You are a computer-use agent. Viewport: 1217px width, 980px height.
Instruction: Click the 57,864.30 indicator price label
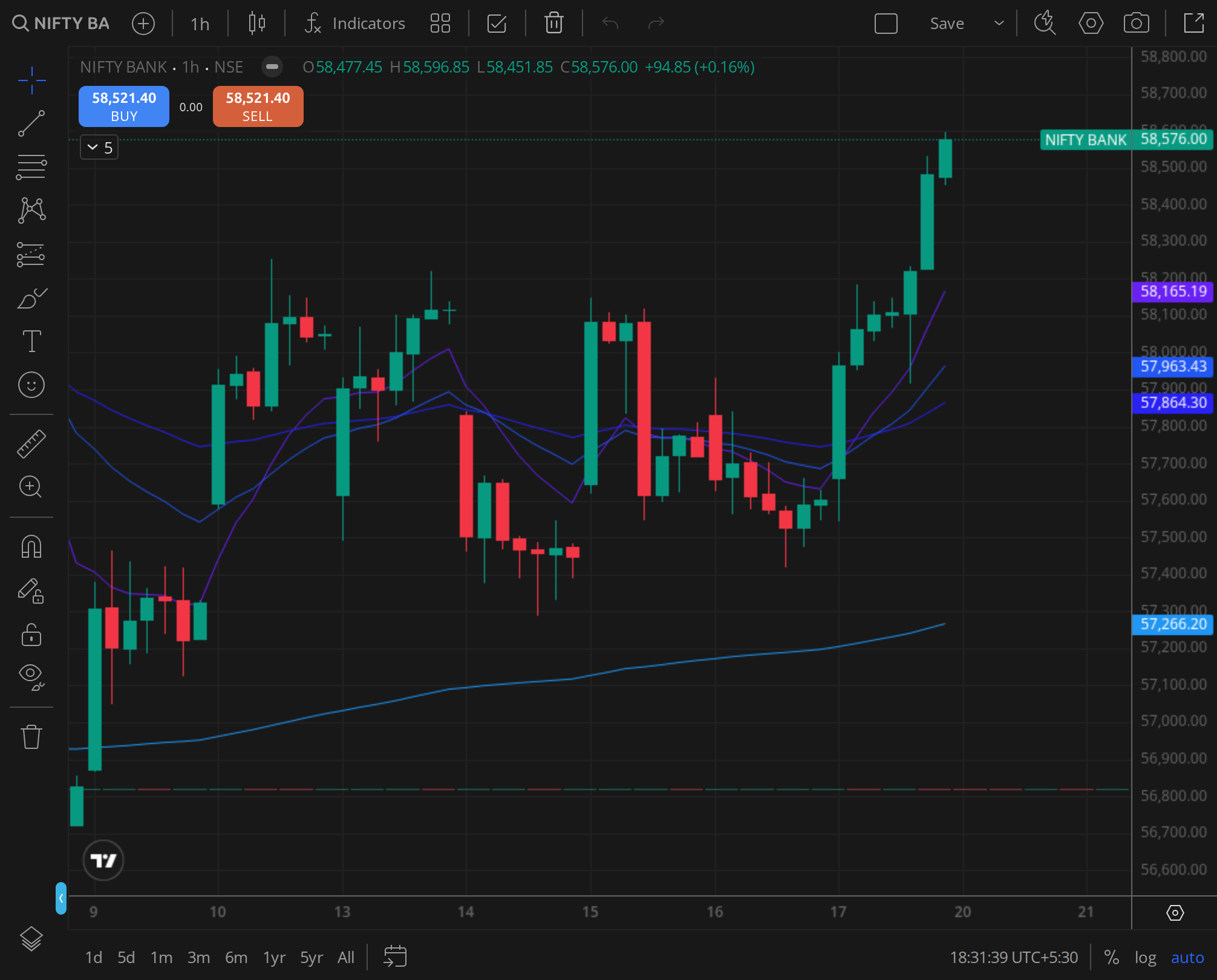pos(1173,403)
